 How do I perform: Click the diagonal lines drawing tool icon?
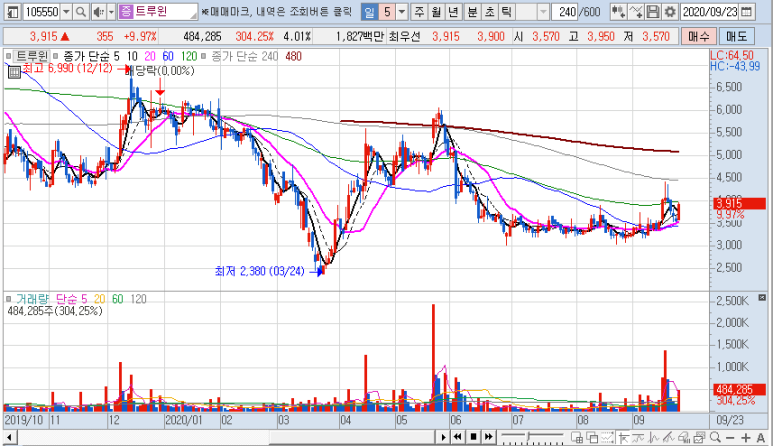pyautogui.click(x=669, y=437)
